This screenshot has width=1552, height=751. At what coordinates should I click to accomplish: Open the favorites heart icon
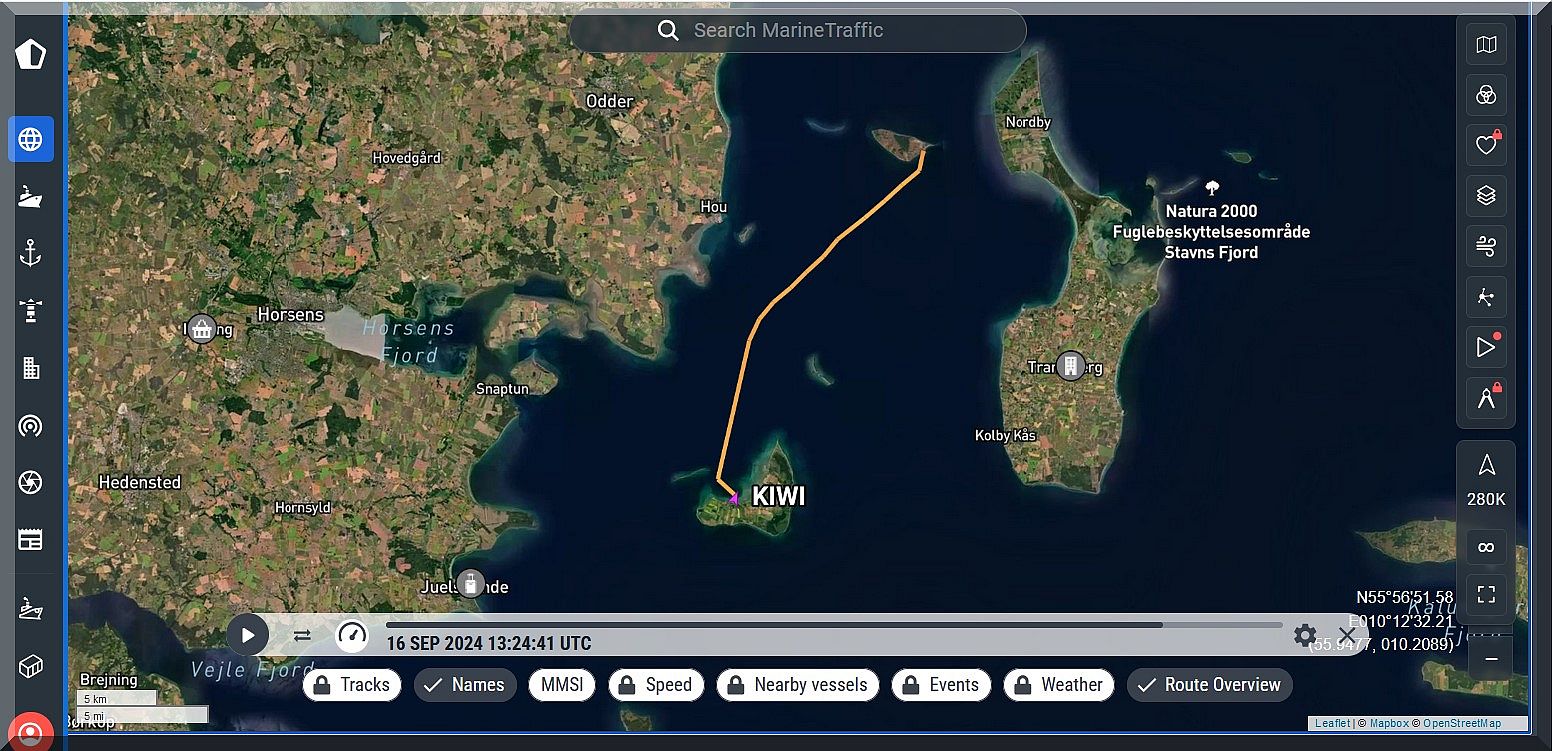1486,145
